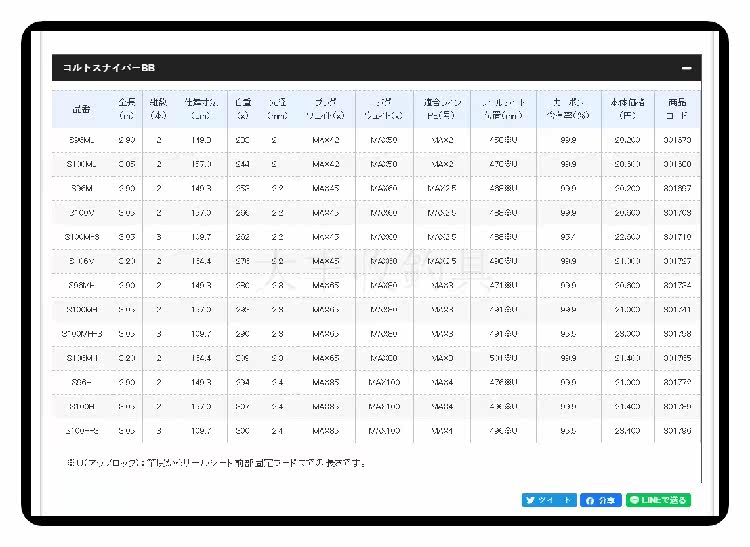Click the footnote about U (アップロック)
This screenshot has height=547, width=750.
click(x=217, y=463)
